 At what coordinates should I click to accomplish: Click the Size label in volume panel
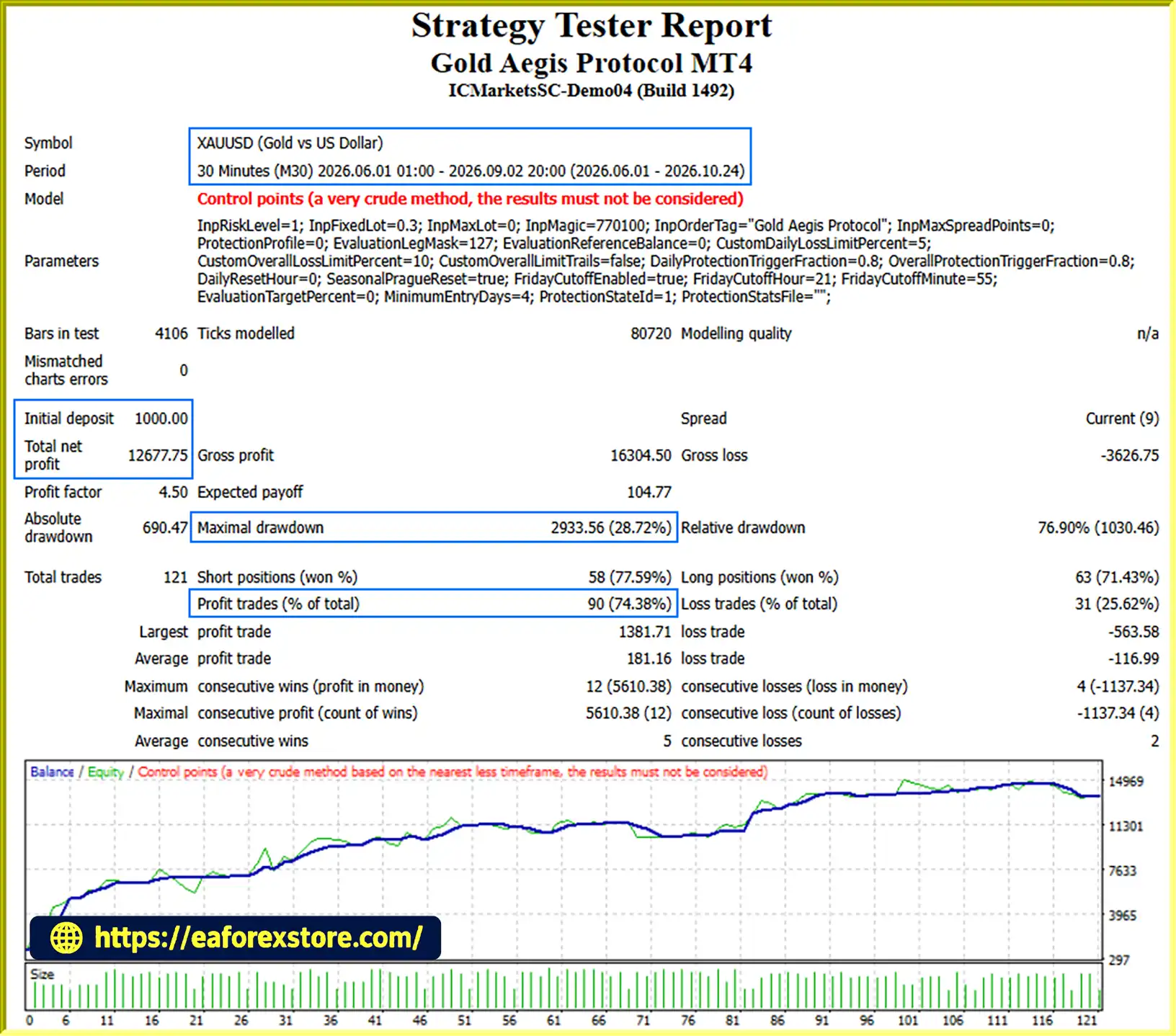[42, 975]
